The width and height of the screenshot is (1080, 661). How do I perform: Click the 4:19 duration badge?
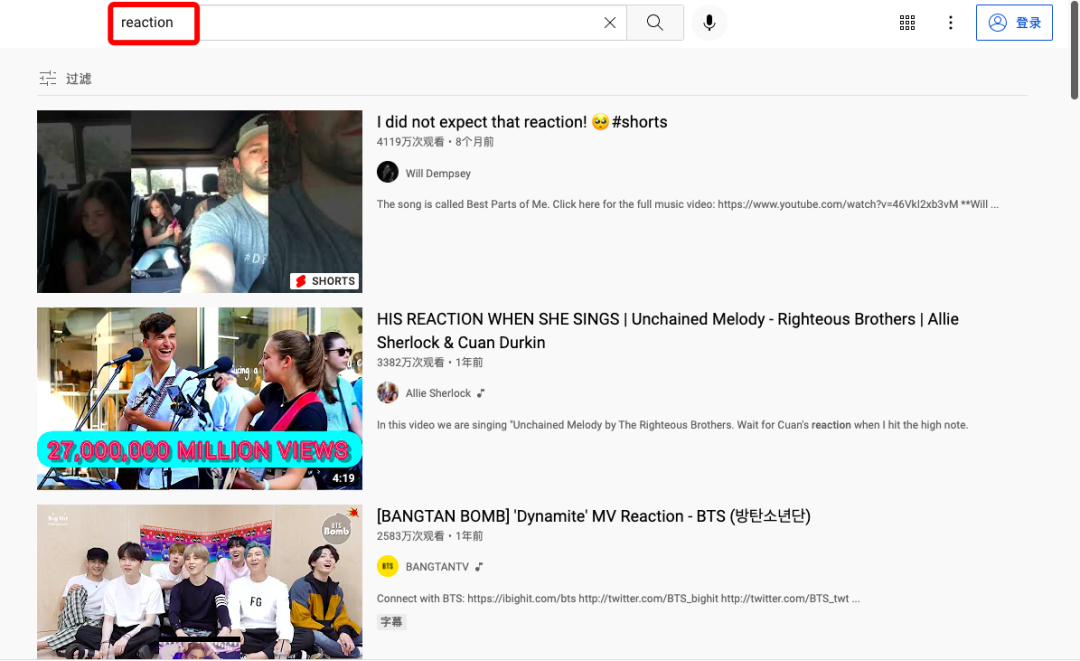[x=343, y=478]
